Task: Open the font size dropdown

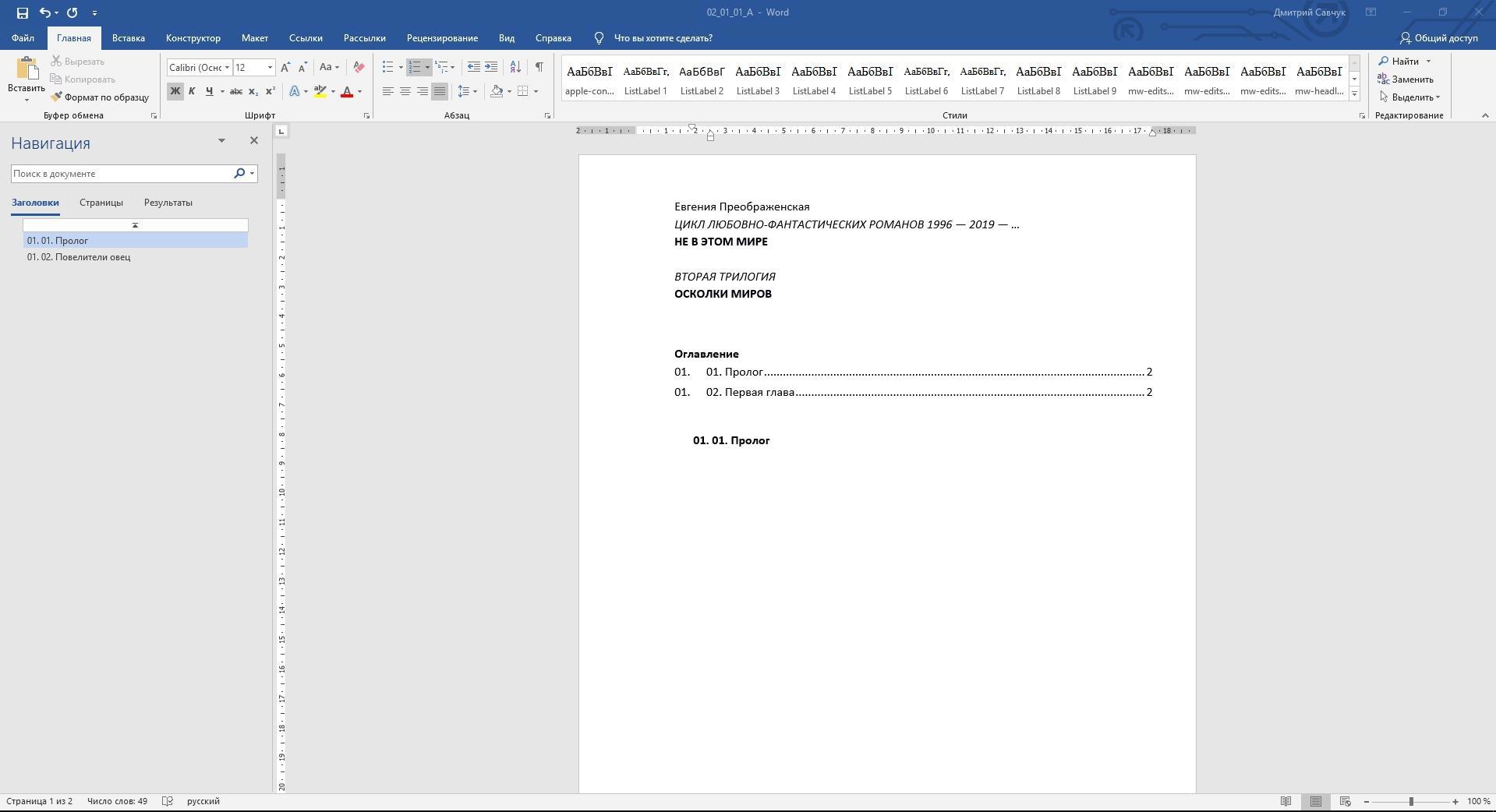Action: 270,68
